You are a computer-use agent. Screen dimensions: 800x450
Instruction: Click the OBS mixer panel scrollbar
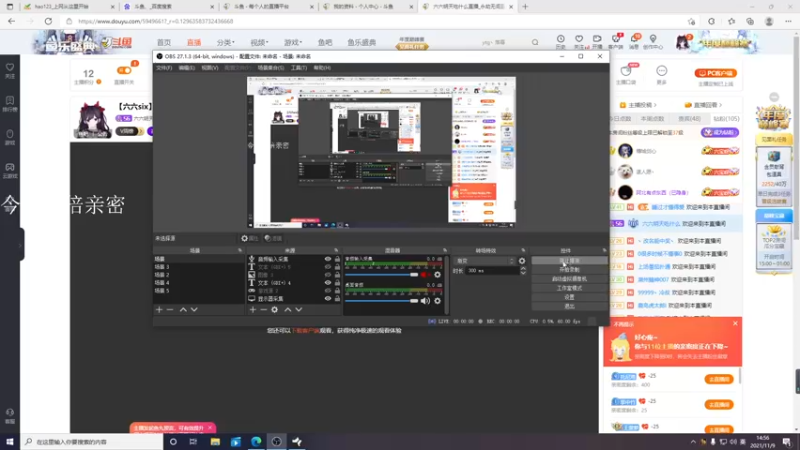coord(446,283)
